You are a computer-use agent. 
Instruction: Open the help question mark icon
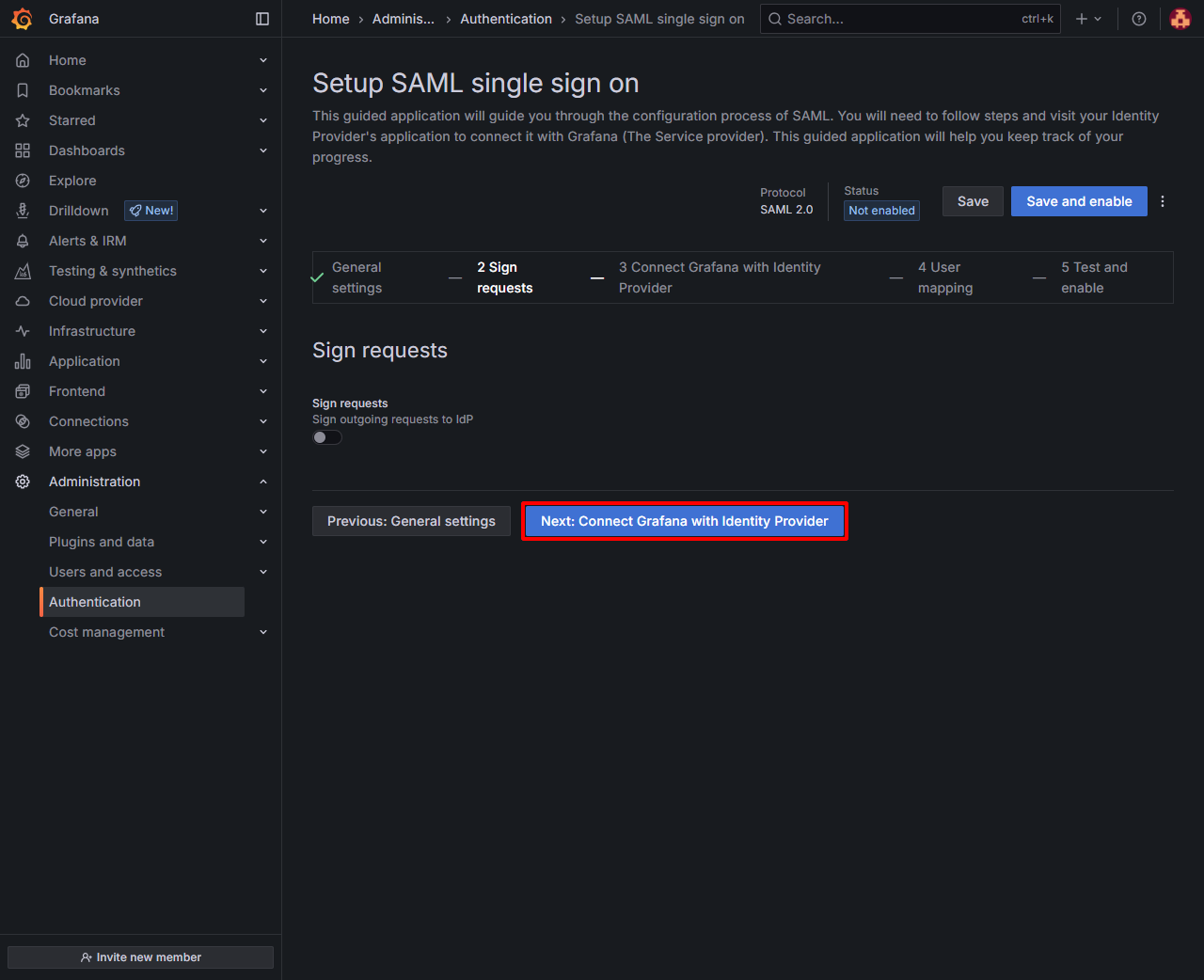pos(1139,19)
